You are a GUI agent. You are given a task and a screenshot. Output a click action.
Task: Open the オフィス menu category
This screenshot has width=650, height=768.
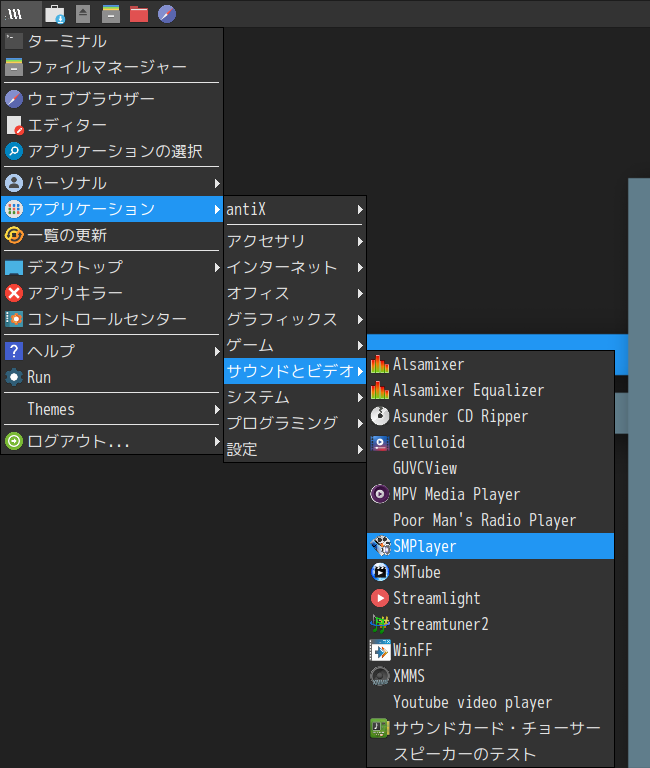click(x=295, y=293)
